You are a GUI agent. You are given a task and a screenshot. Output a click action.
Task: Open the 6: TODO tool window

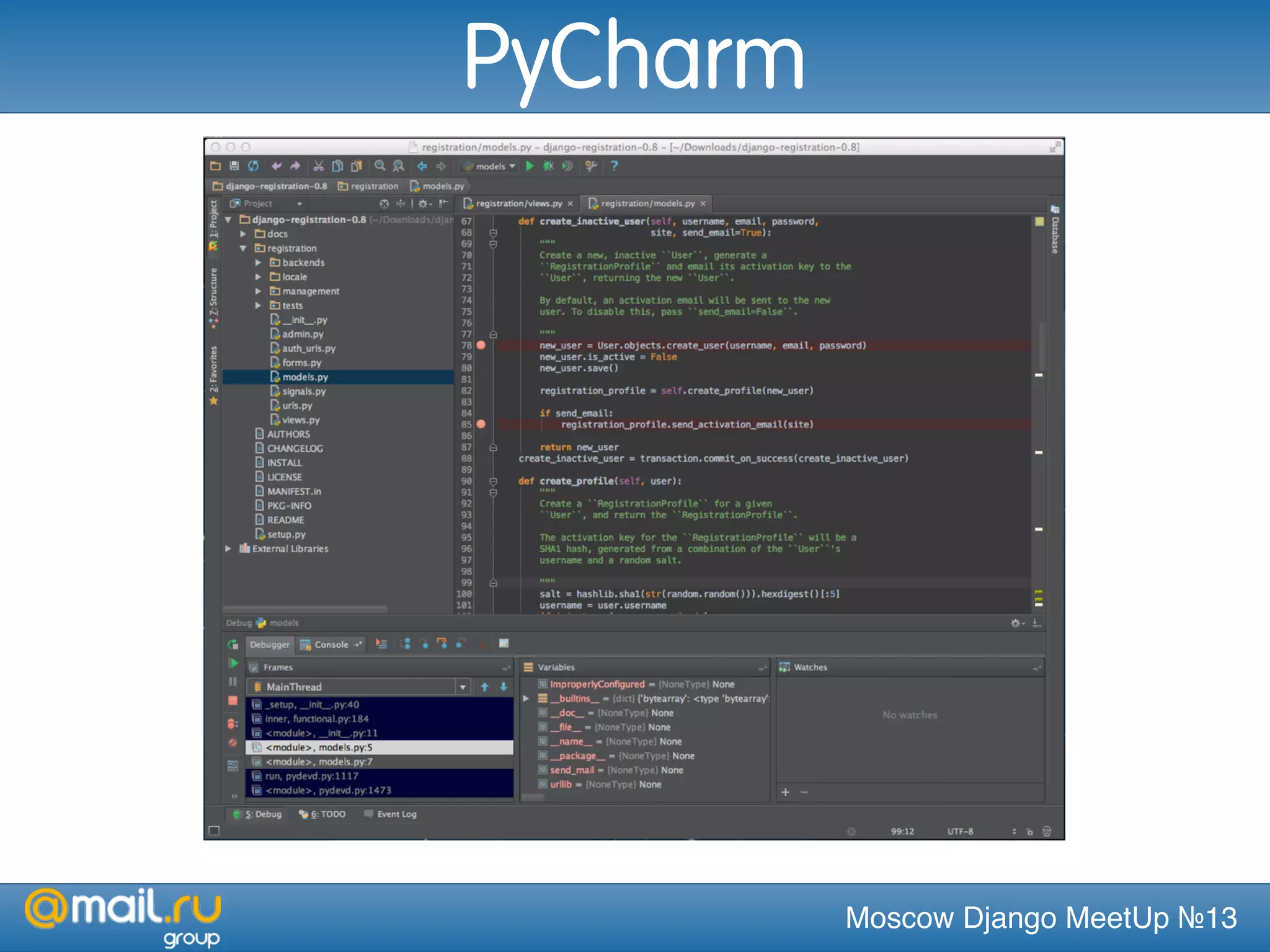coord(322,814)
